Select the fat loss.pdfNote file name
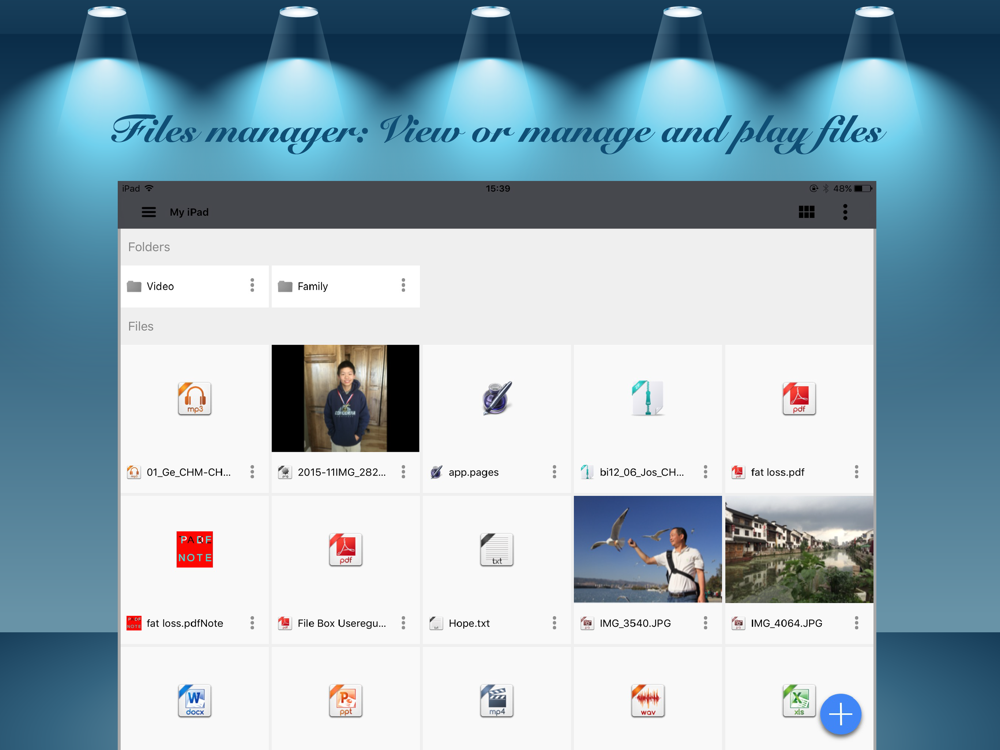This screenshot has width=1000, height=750. [185, 624]
